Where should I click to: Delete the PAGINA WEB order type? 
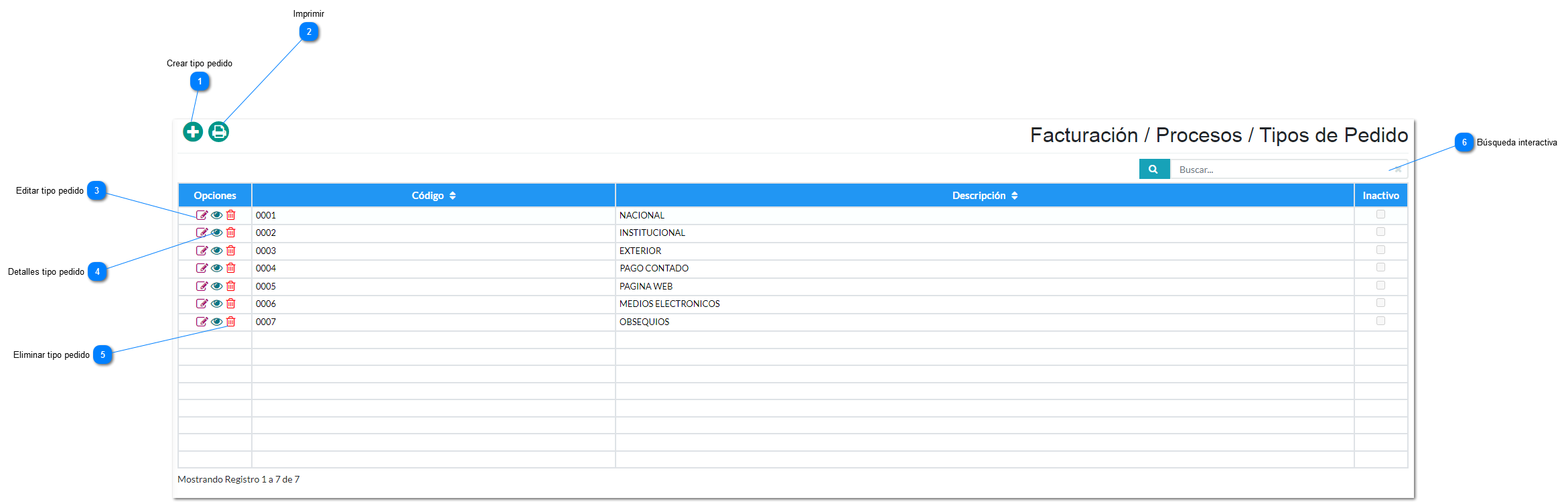[231, 286]
